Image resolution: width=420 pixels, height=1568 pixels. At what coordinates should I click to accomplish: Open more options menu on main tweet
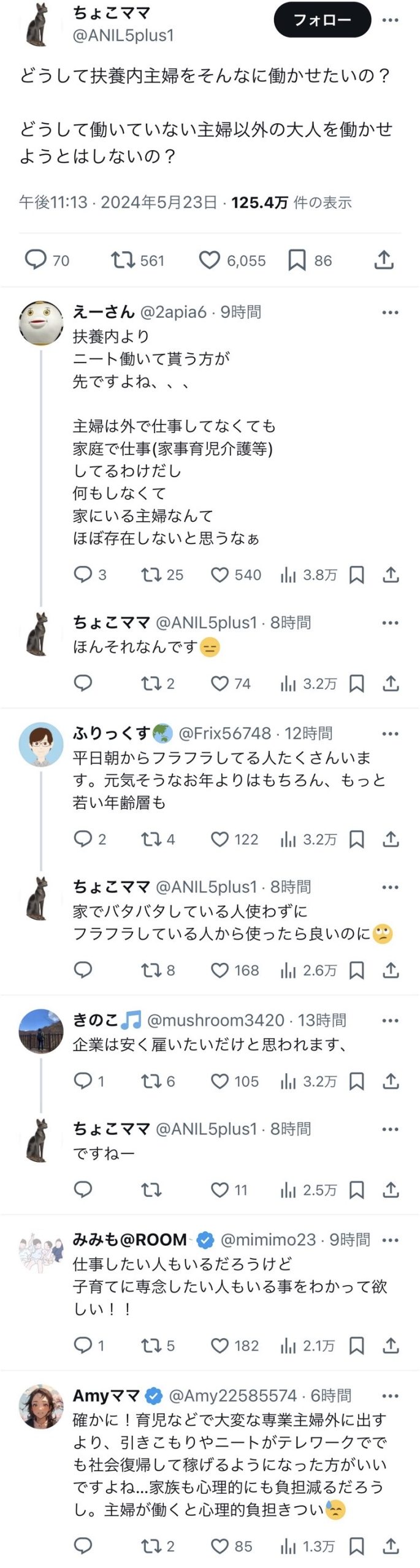pyautogui.click(x=391, y=20)
